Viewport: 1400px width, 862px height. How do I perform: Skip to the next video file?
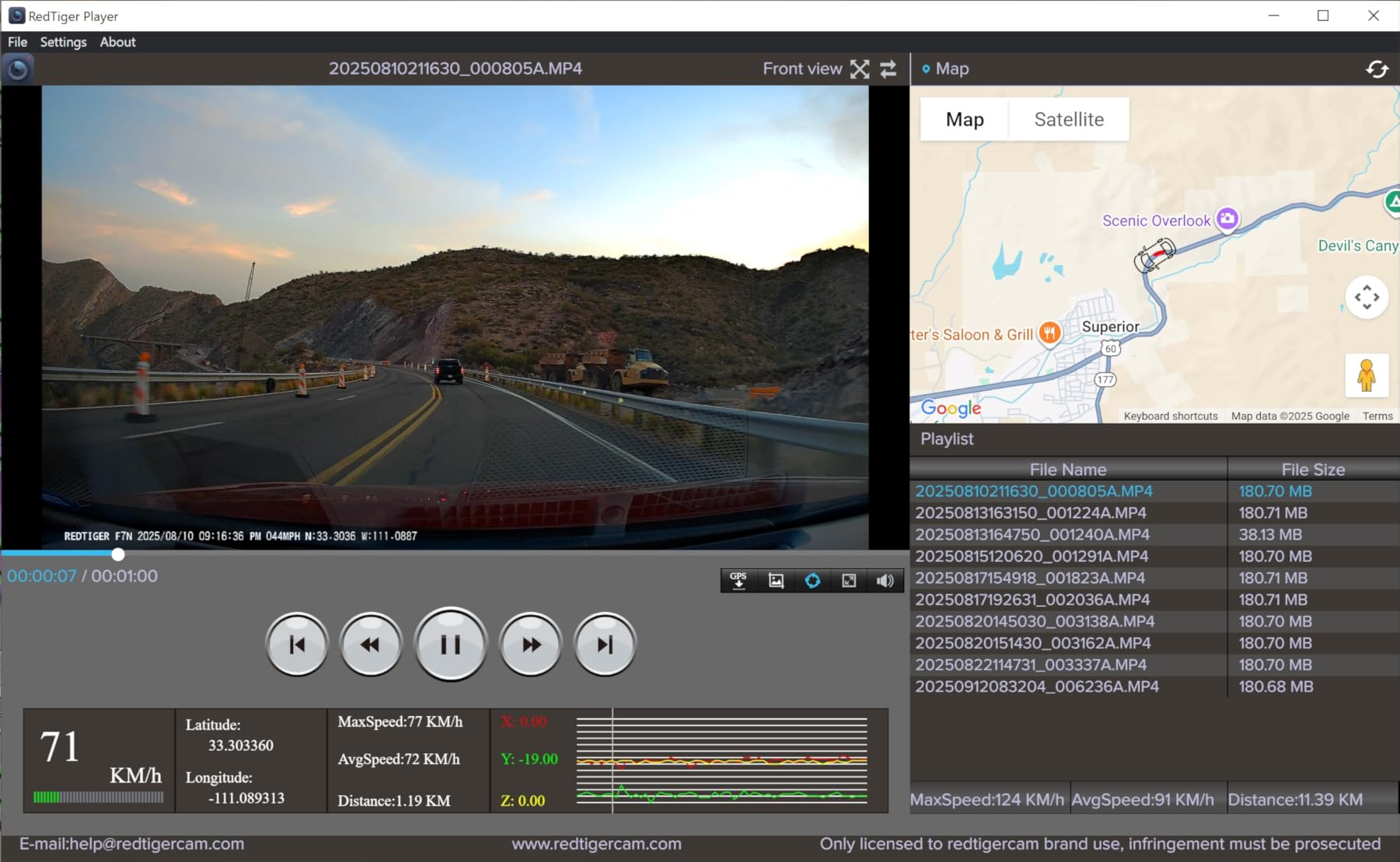click(x=604, y=644)
